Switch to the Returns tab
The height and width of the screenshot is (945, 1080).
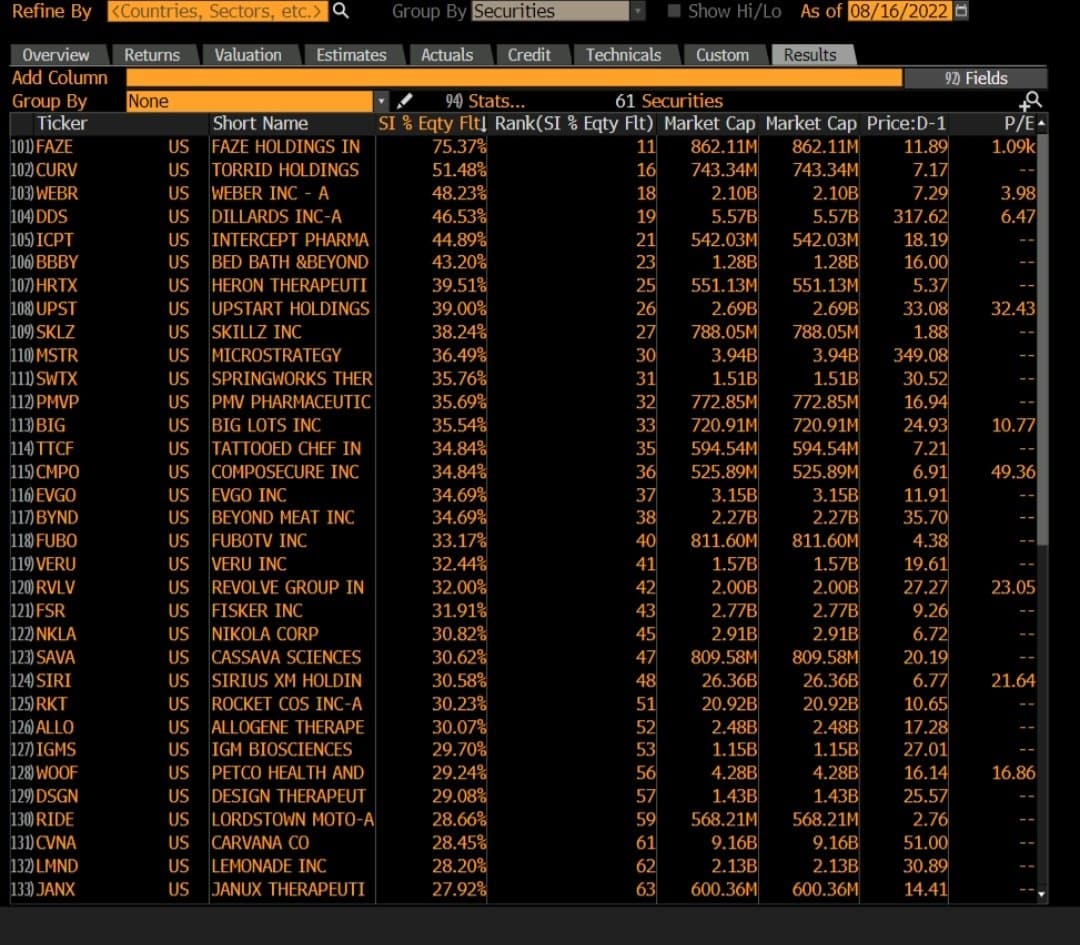[x=152, y=55]
